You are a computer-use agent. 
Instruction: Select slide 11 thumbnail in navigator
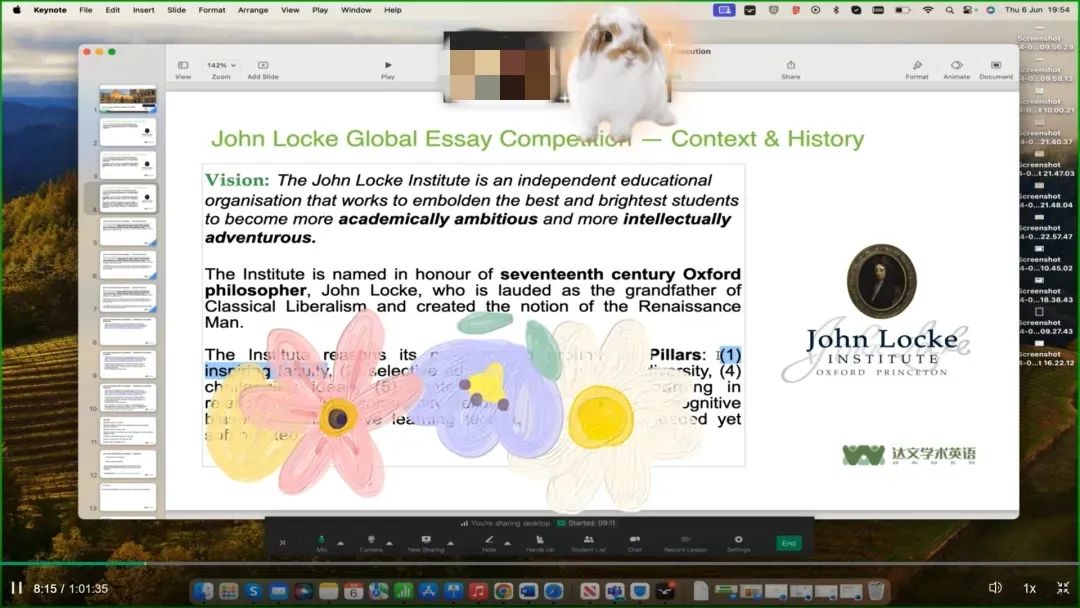[x=128, y=431]
